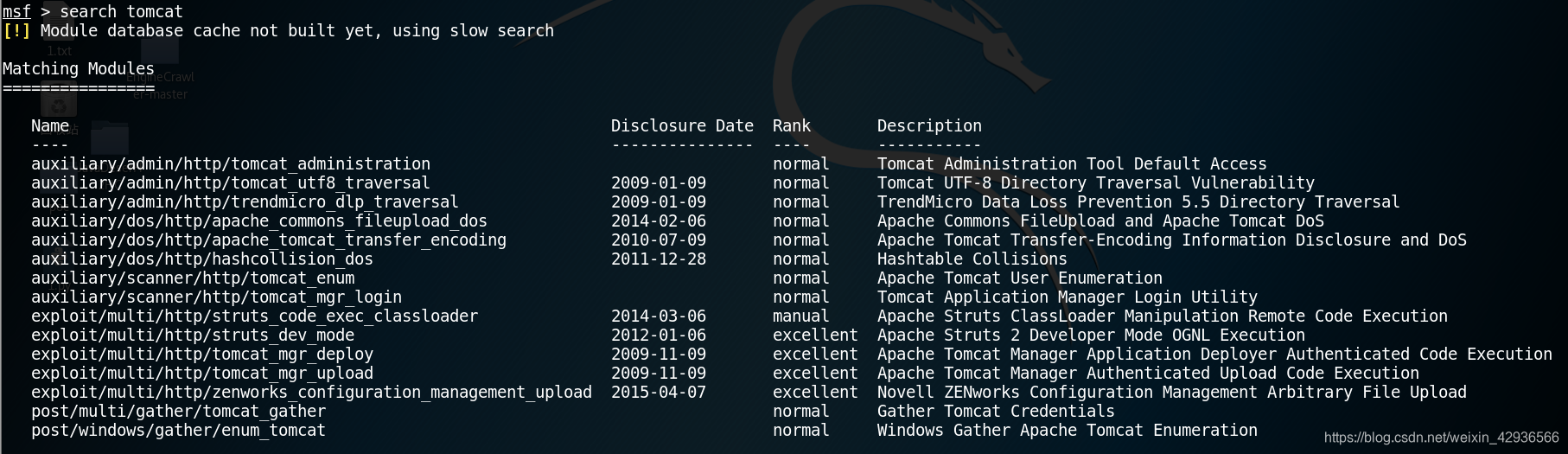
Task: Select auxiliary/admin/http/trendmicro_dlp_traversal module name
Action: 245,202
